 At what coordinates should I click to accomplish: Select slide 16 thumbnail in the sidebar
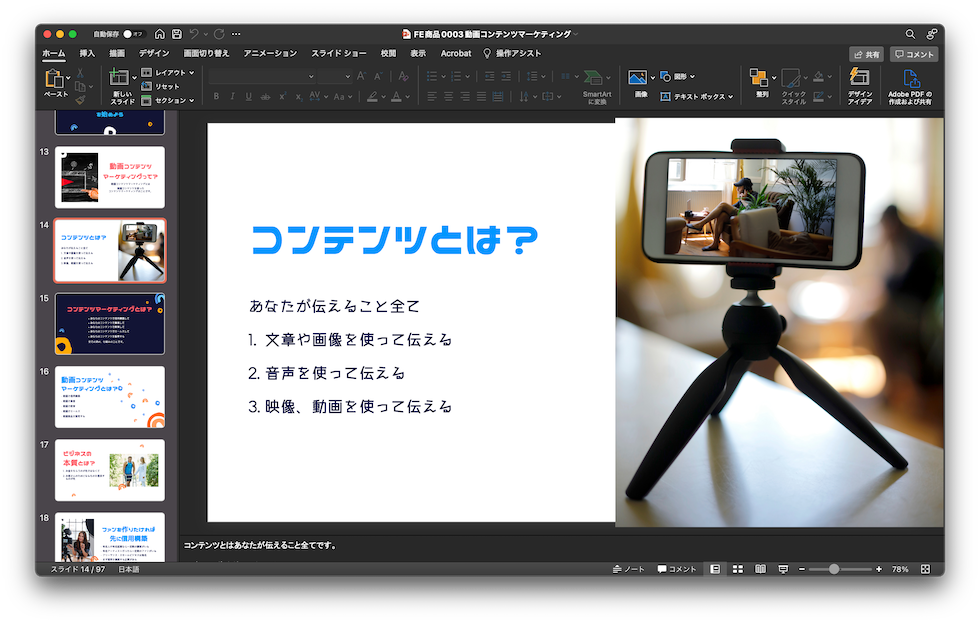[x=110, y=397]
